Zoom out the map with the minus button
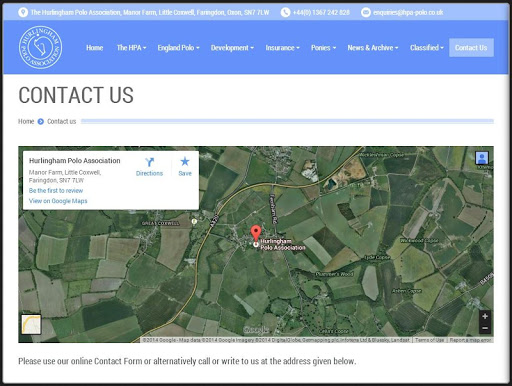The image size is (512, 386). coord(485,328)
